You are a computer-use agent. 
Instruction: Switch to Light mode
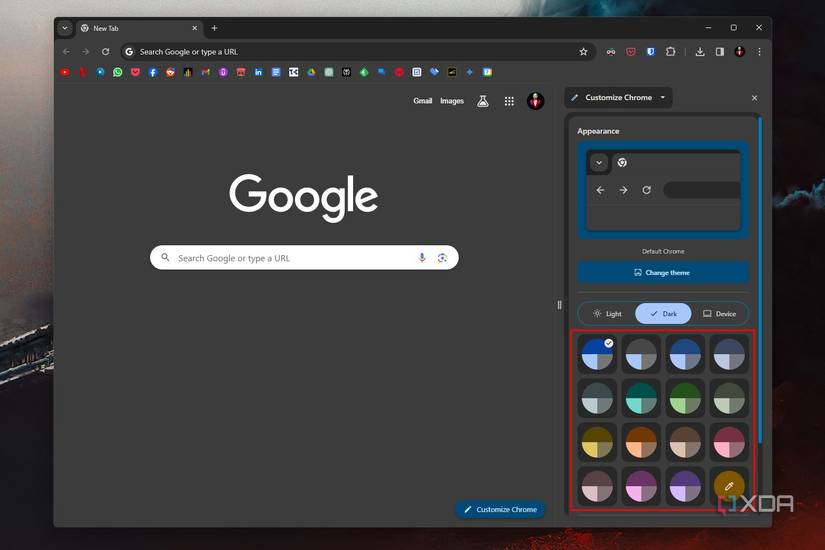tap(607, 314)
